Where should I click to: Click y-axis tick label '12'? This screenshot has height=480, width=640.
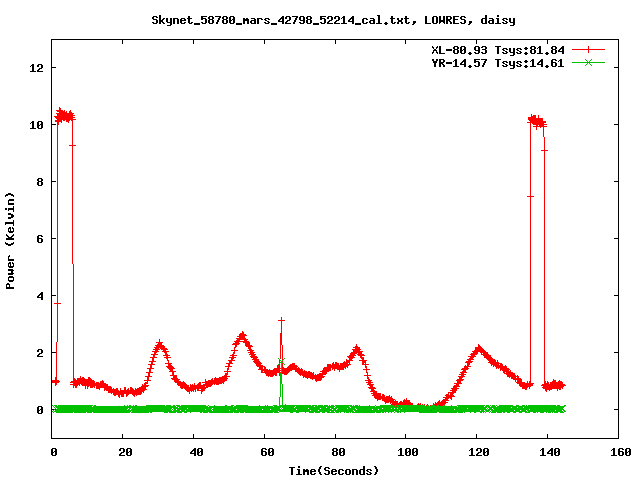[x=36, y=68]
